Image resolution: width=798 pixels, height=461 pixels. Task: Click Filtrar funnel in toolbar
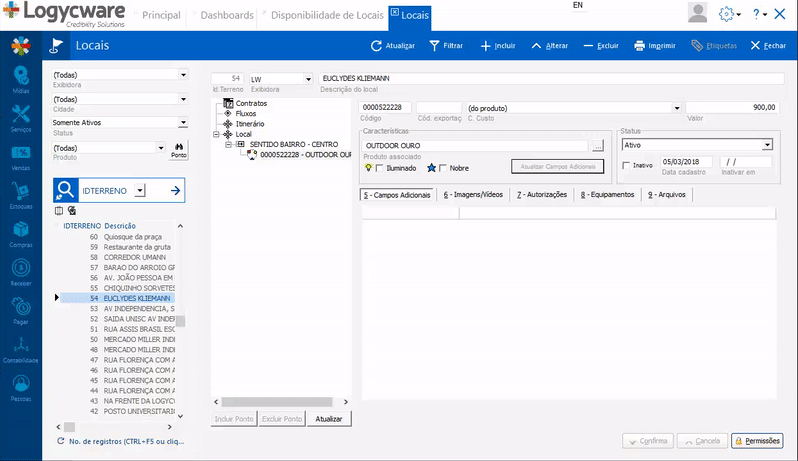pyautogui.click(x=446, y=46)
